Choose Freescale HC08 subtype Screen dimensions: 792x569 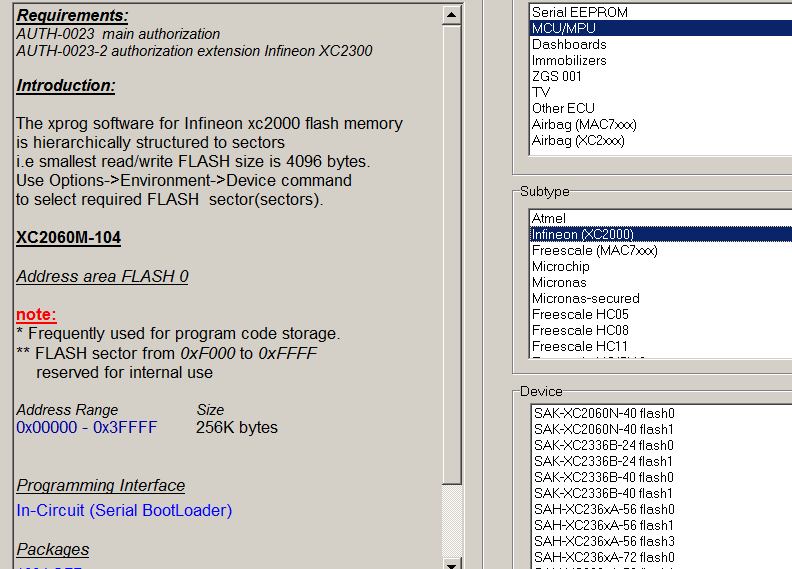click(x=661, y=330)
